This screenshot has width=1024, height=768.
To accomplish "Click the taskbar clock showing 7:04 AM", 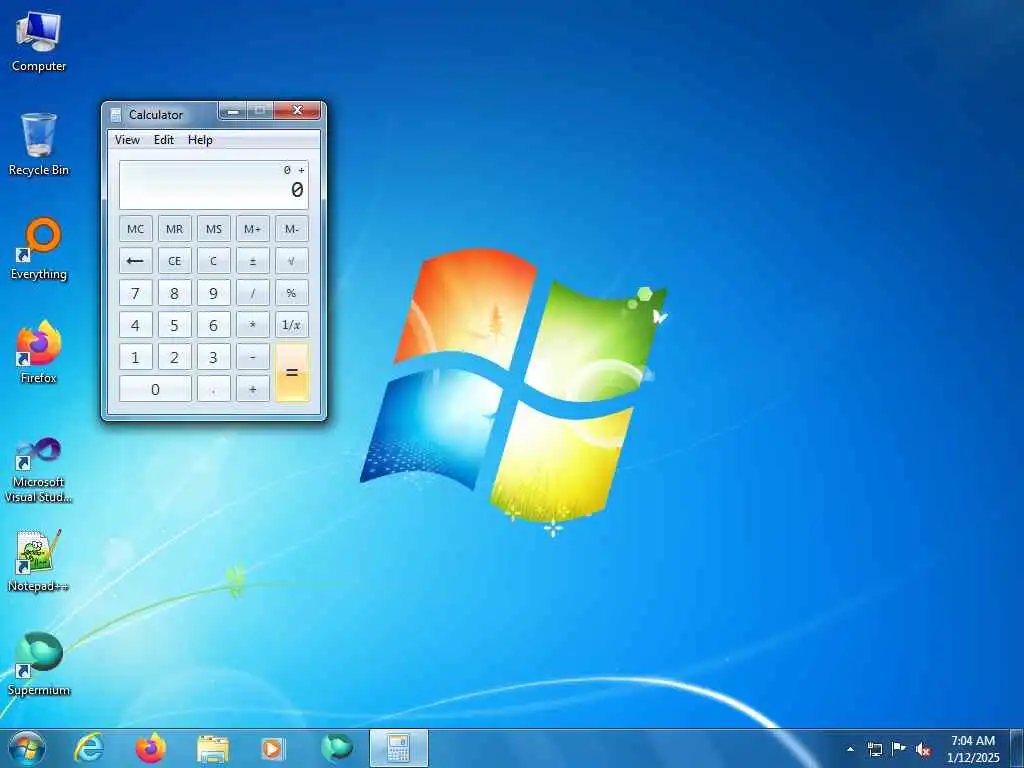I will coord(973,748).
